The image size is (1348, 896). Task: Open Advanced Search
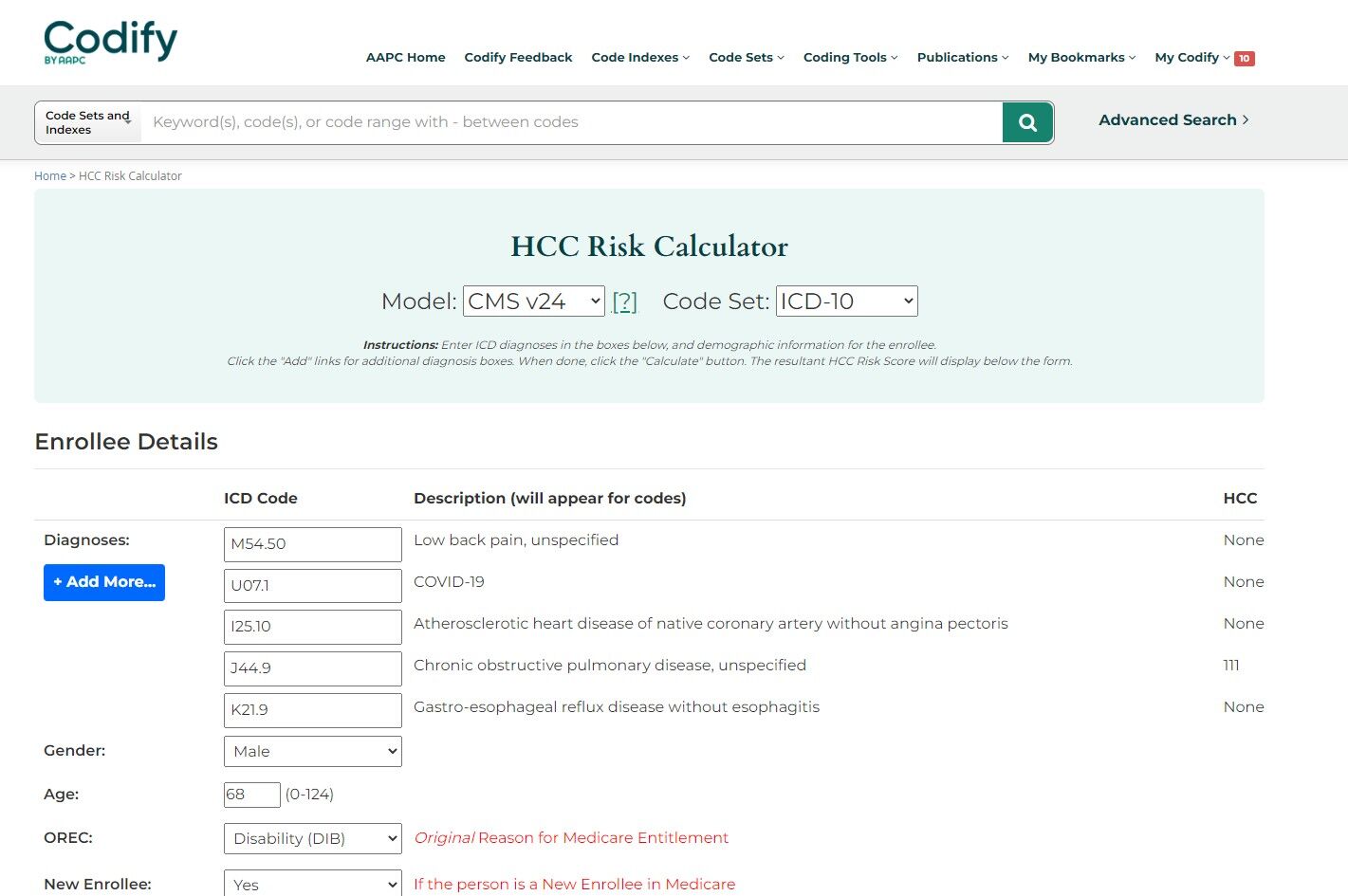point(1173,119)
